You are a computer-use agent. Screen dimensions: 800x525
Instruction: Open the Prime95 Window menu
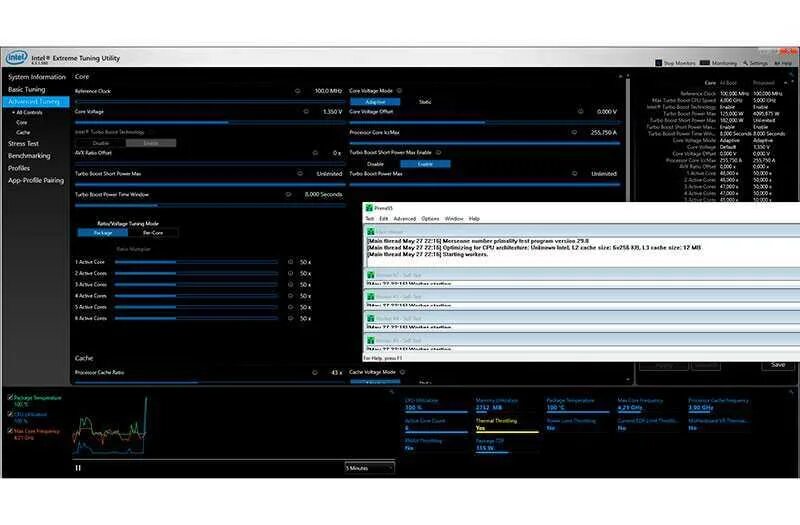[454, 219]
